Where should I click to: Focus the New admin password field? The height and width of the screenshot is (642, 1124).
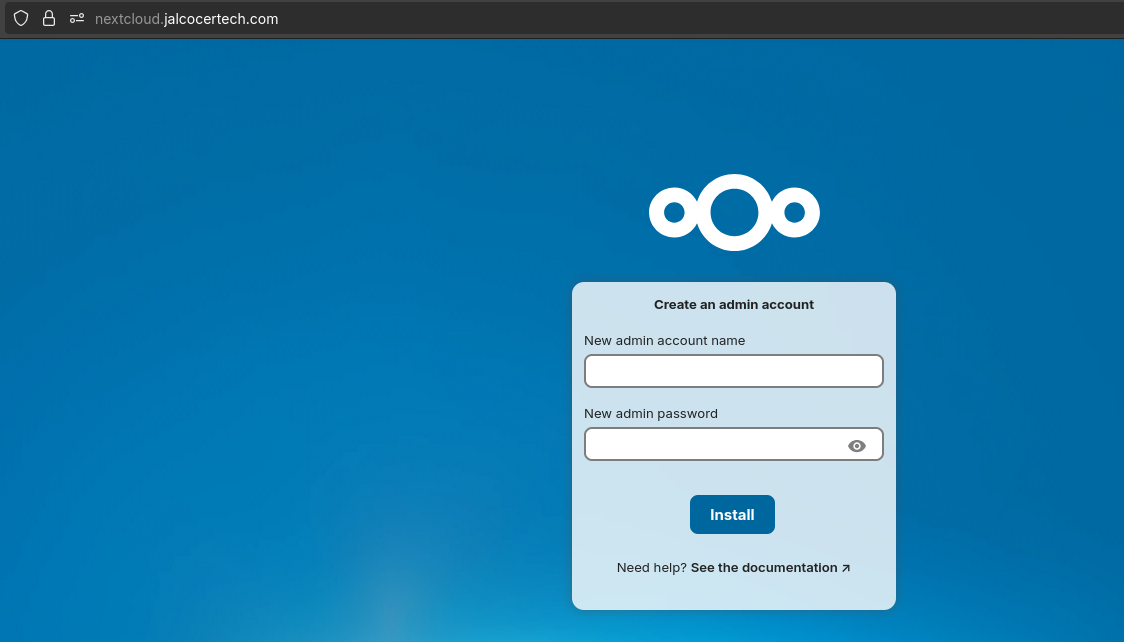tap(733, 444)
